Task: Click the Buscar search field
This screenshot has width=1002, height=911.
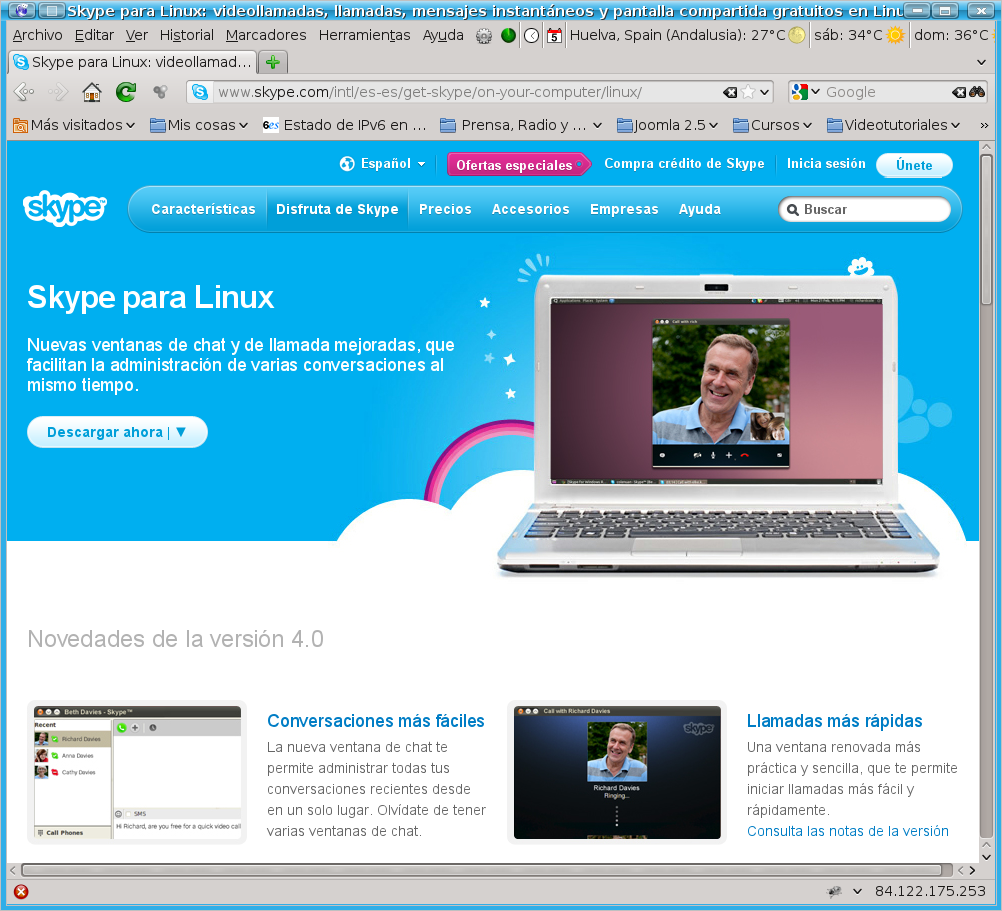Action: point(865,210)
